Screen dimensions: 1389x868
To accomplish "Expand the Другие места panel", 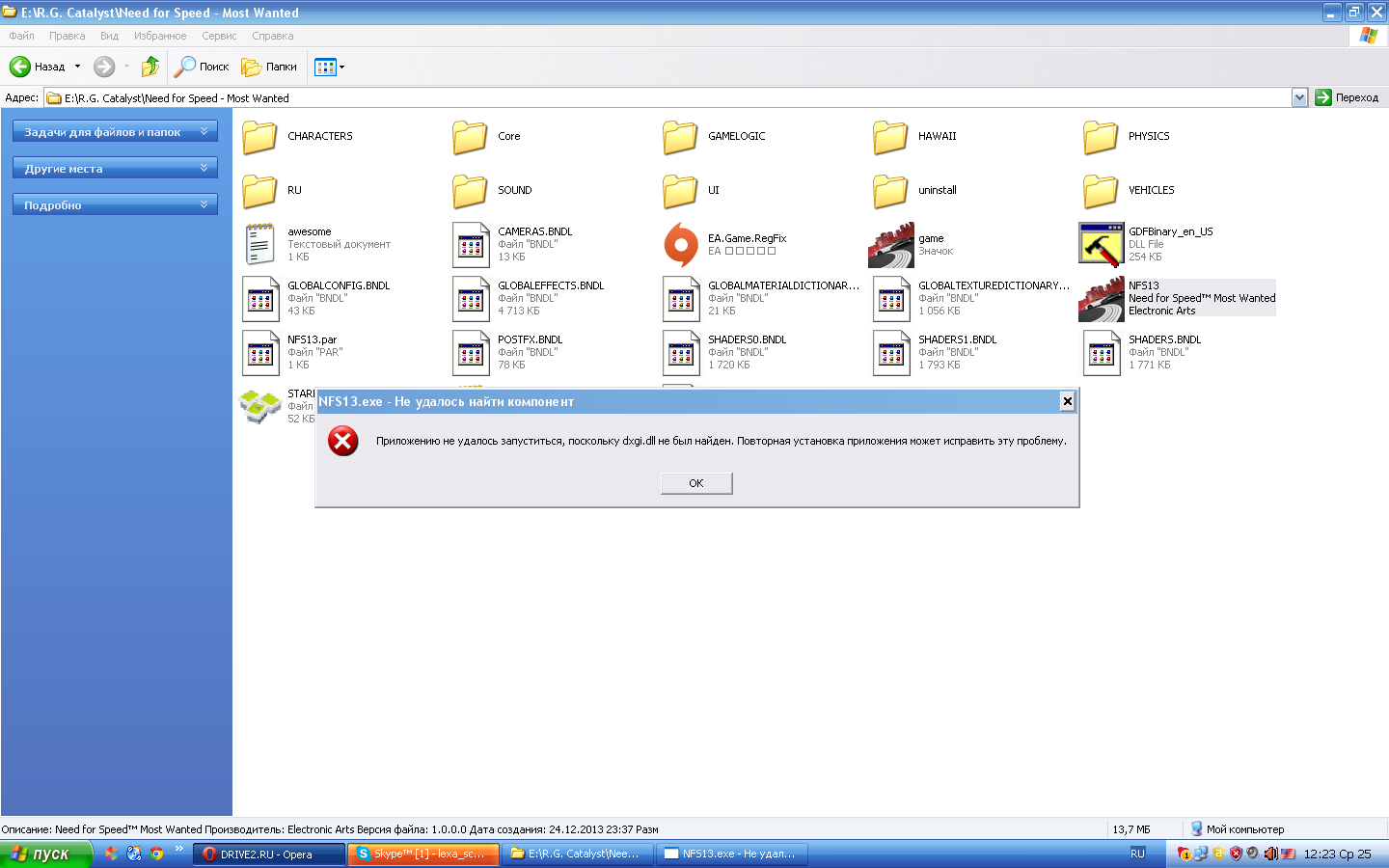I will click(x=115, y=168).
